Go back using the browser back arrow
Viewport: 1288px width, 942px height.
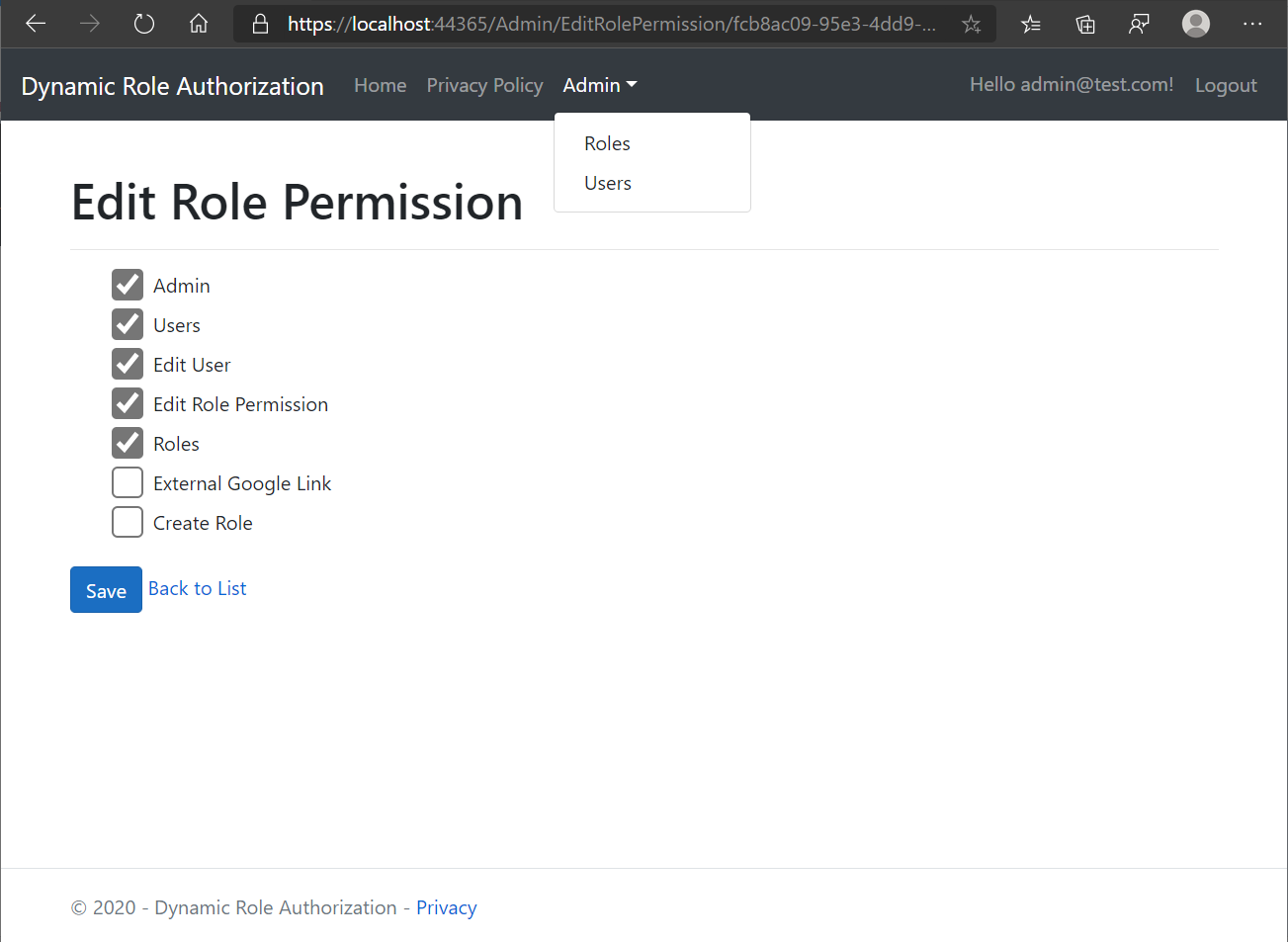(36, 24)
